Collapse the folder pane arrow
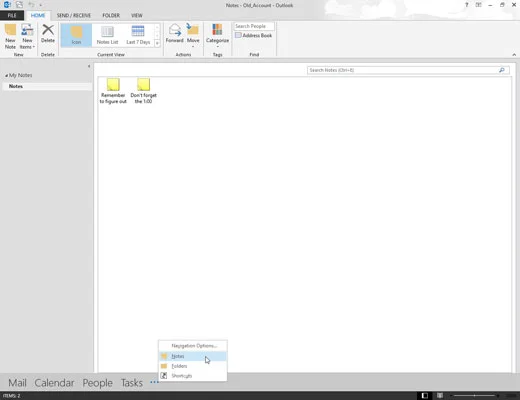Screen dimensions: 520x400 (x=89, y=66)
